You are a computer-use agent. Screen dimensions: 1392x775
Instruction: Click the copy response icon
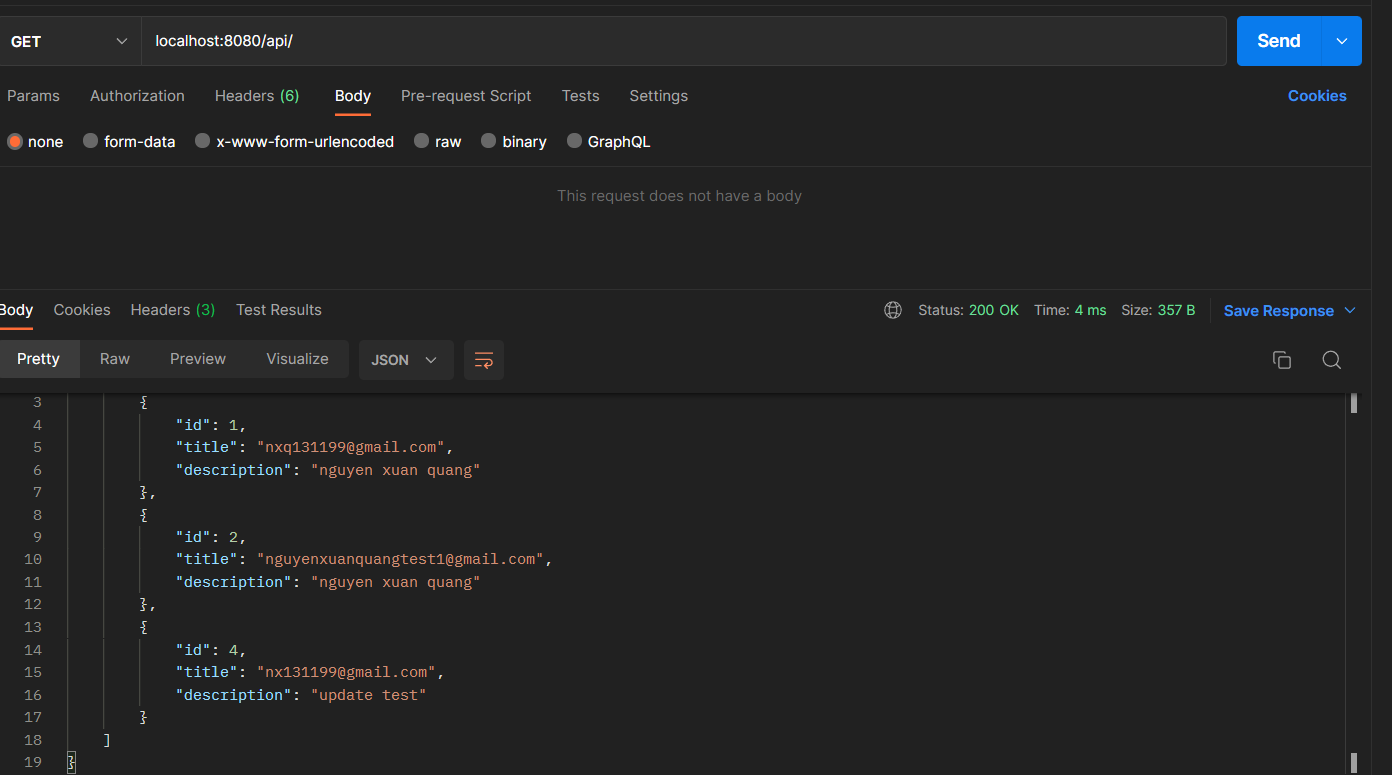click(1281, 360)
